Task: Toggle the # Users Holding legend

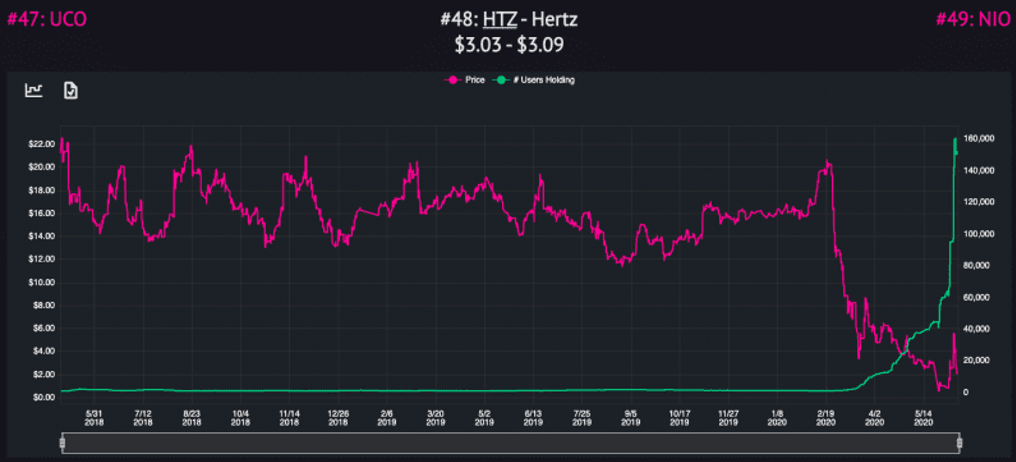Action: tap(535, 80)
